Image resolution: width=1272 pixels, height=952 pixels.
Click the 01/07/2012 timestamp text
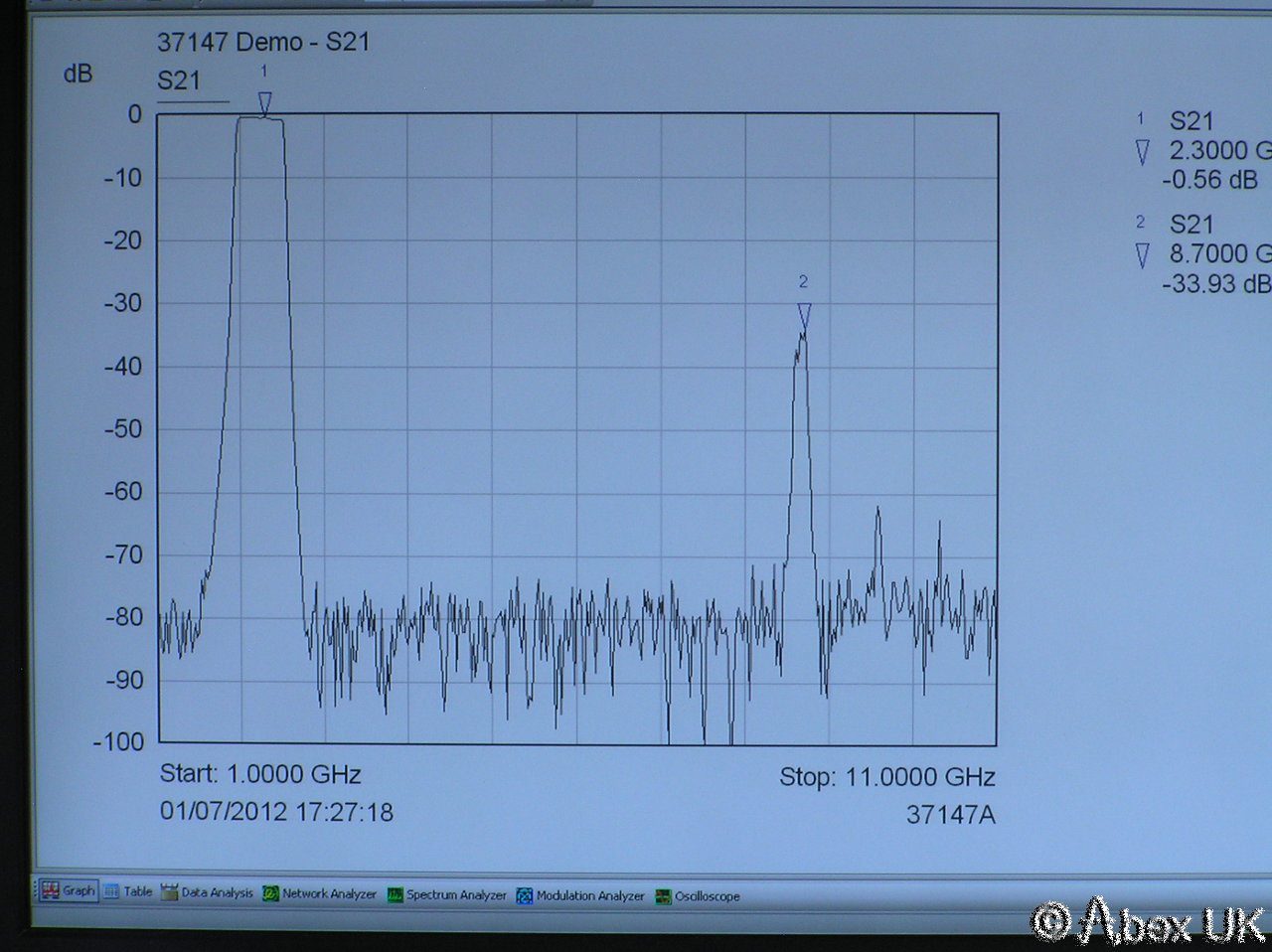[x=276, y=812]
